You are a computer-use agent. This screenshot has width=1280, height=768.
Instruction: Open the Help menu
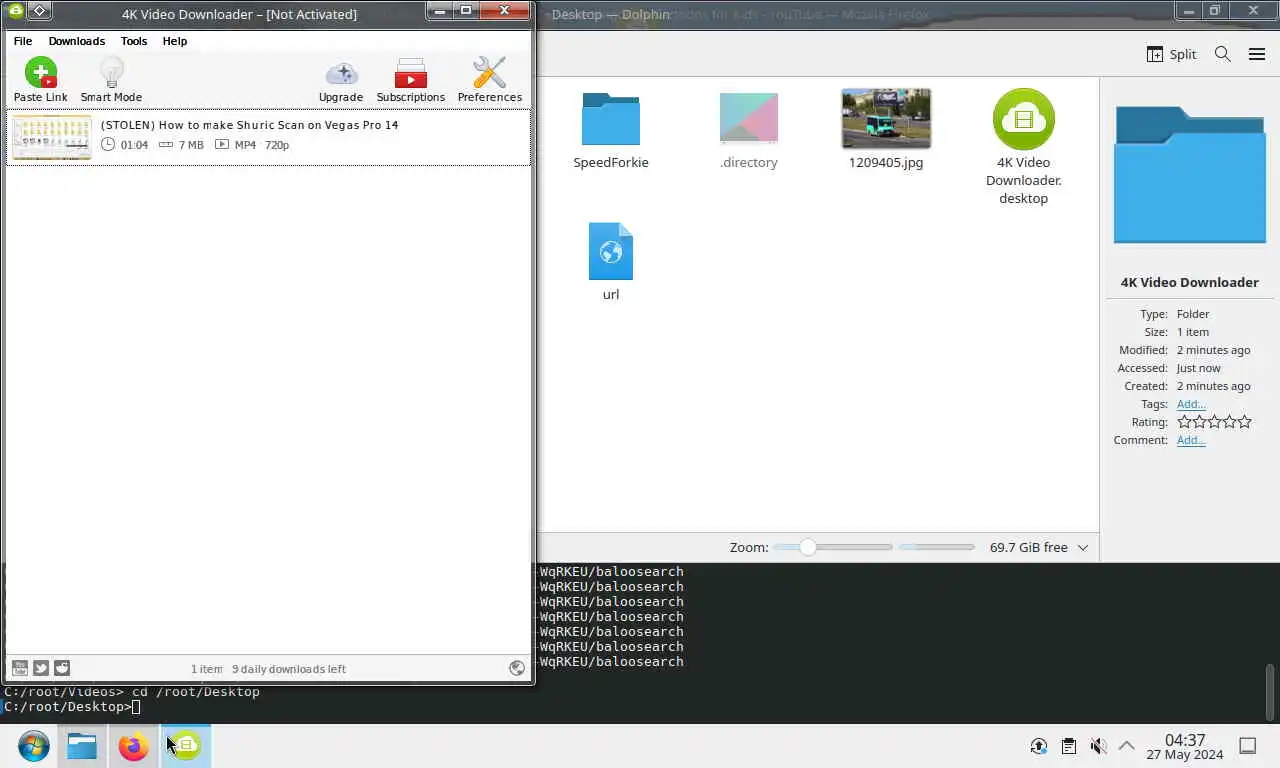[x=175, y=41]
